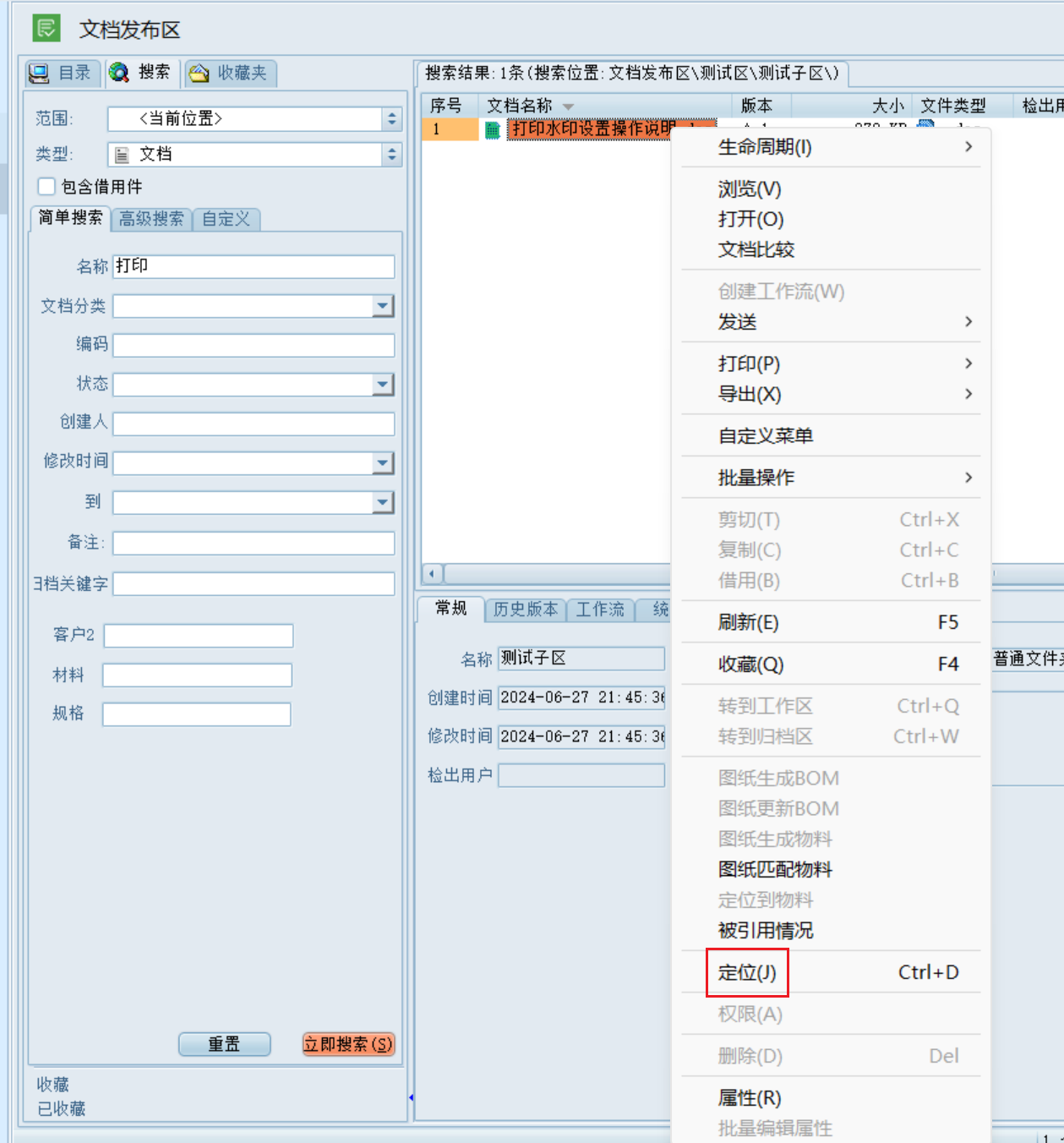Expand the 状态 combo box arrow
1064x1143 pixels.
[x=383, y=385]
